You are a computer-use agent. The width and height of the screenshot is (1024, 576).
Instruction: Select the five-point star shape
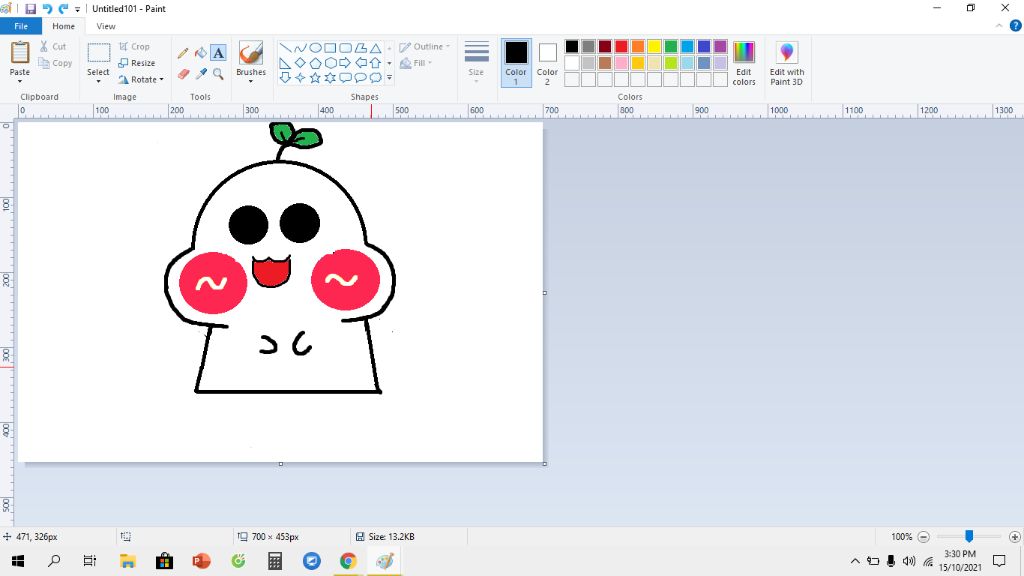315,77
